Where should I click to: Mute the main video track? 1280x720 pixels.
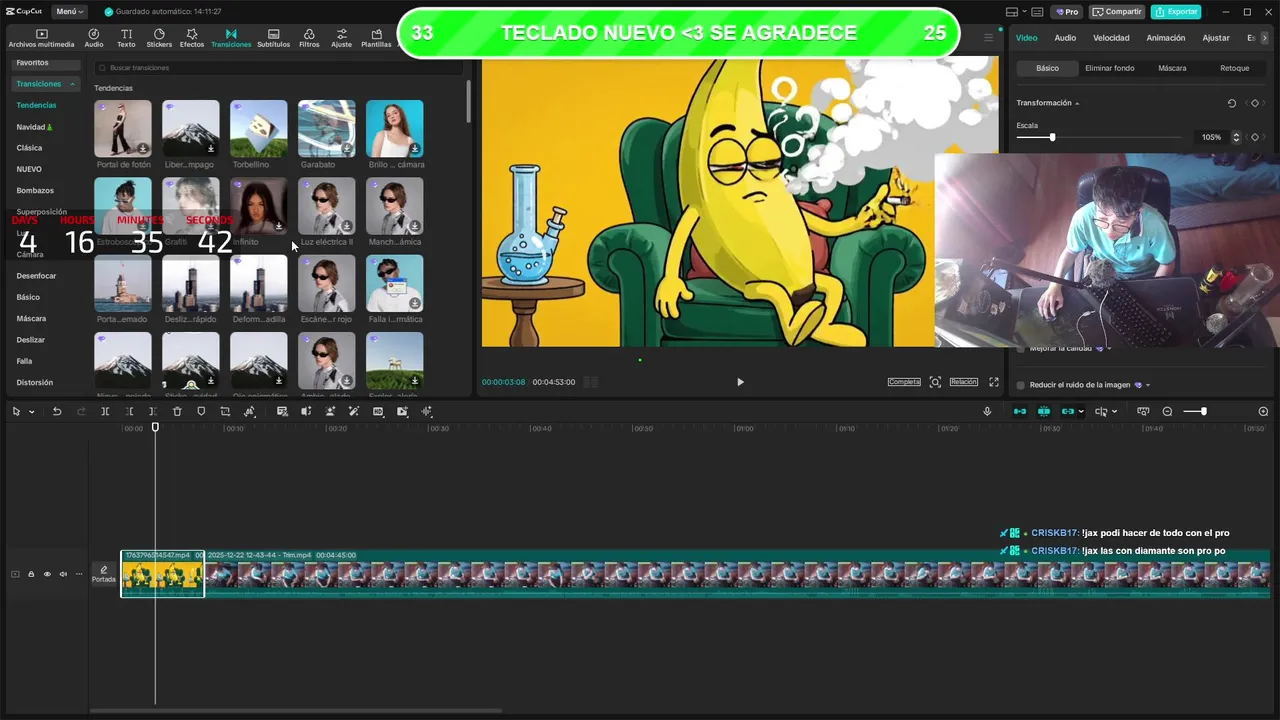click(63, 574)
